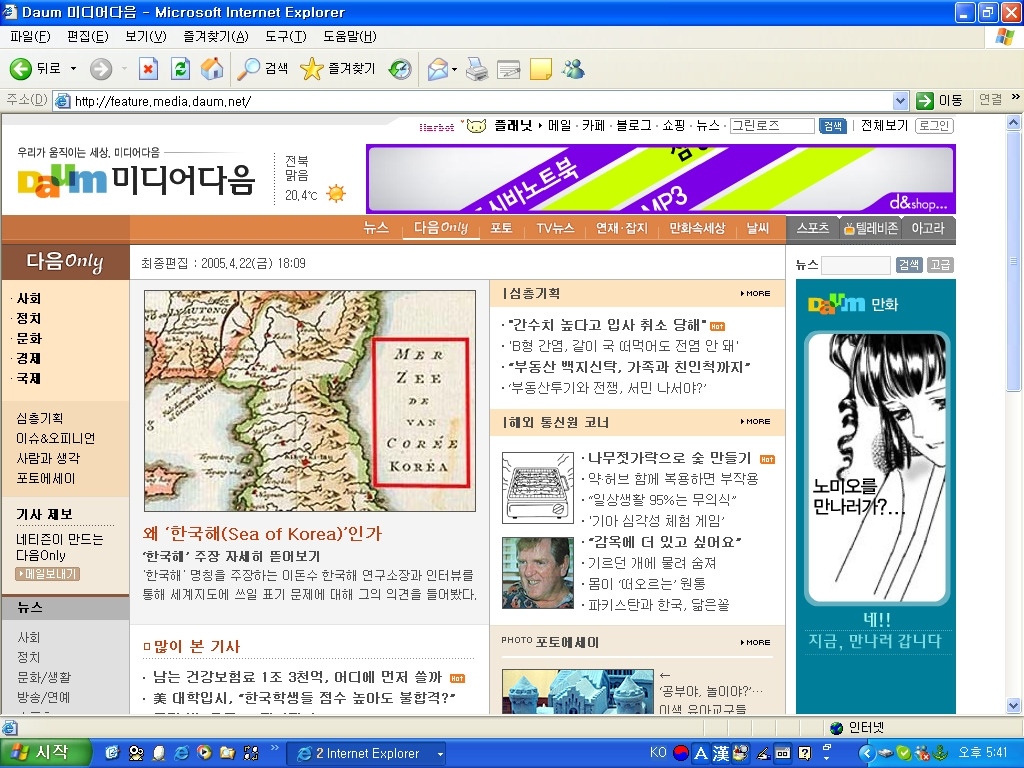The width and height of the screenshot is (1024, 768).
Task: Switch to the TV뉴스 navigation tab
Action: click(555, 228)
